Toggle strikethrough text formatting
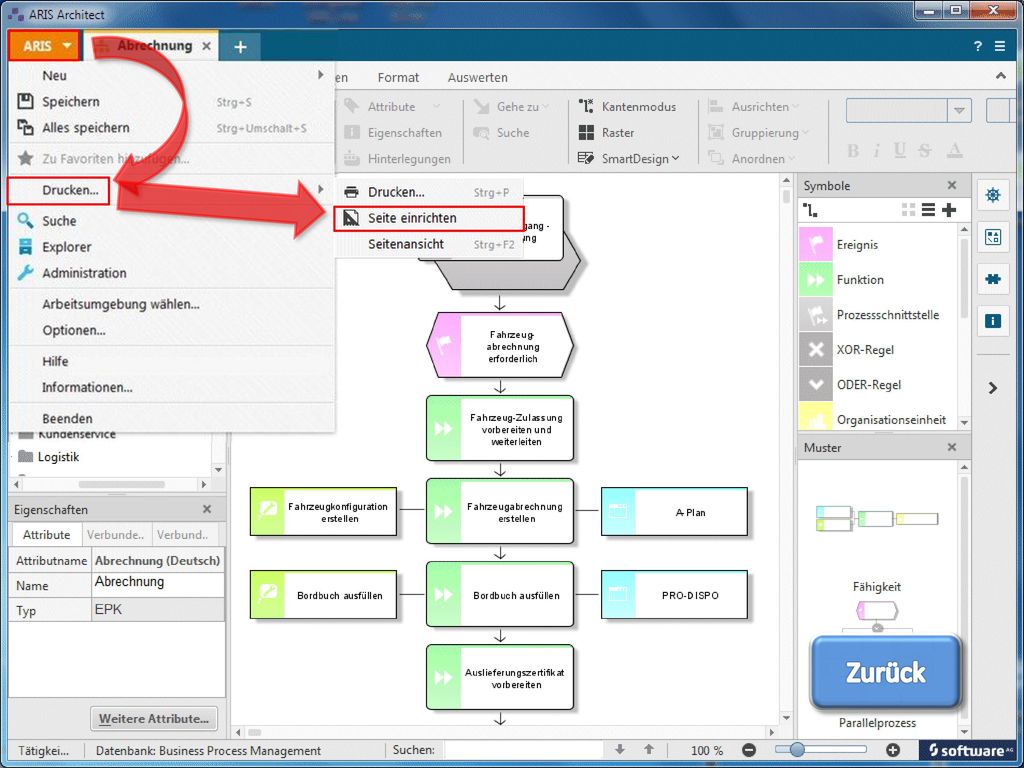The height and width of the screenshot is (768, 1024). pyautogui.click(x=925, y=151)
